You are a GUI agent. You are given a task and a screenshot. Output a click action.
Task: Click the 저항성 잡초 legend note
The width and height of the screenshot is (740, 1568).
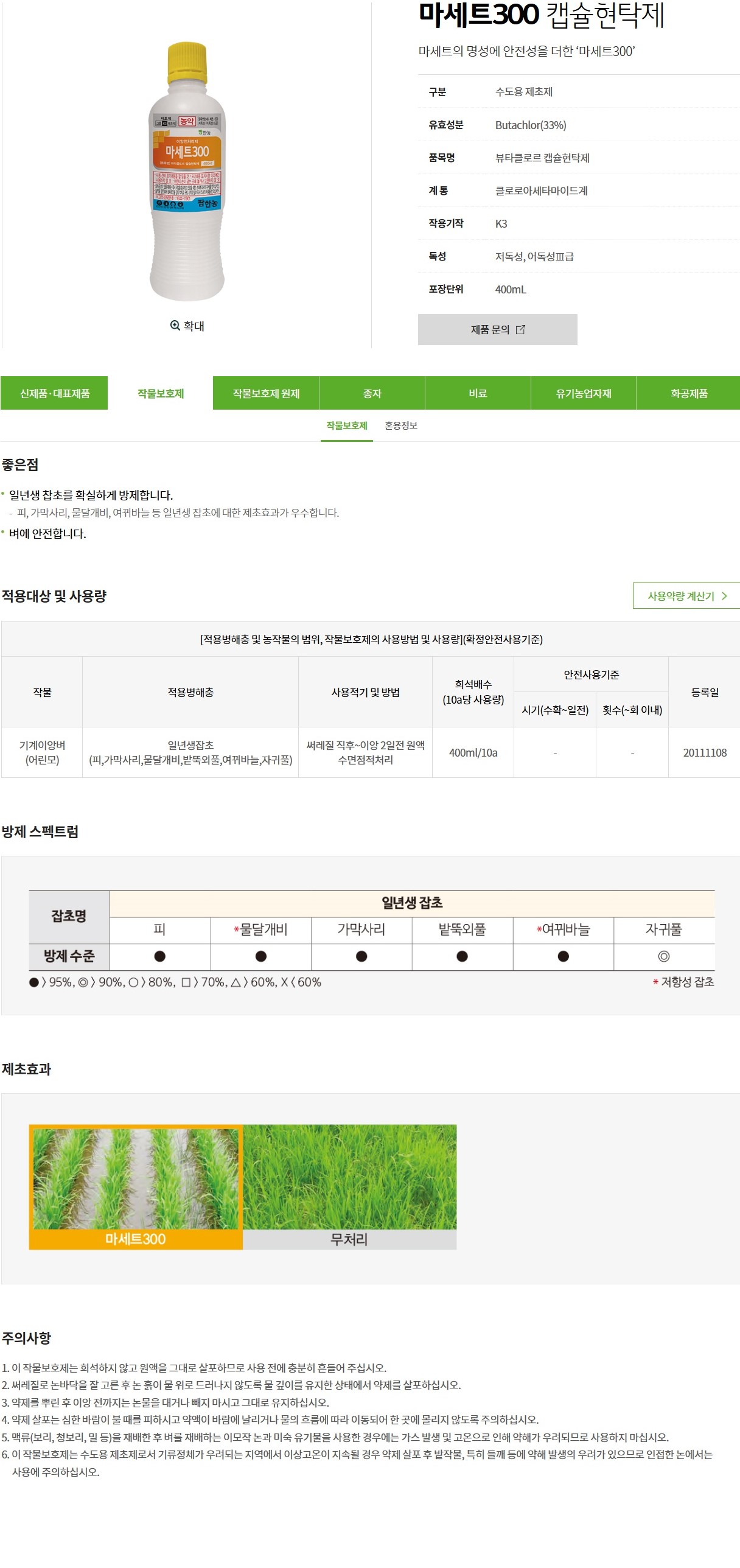click(x=683, y=982)
